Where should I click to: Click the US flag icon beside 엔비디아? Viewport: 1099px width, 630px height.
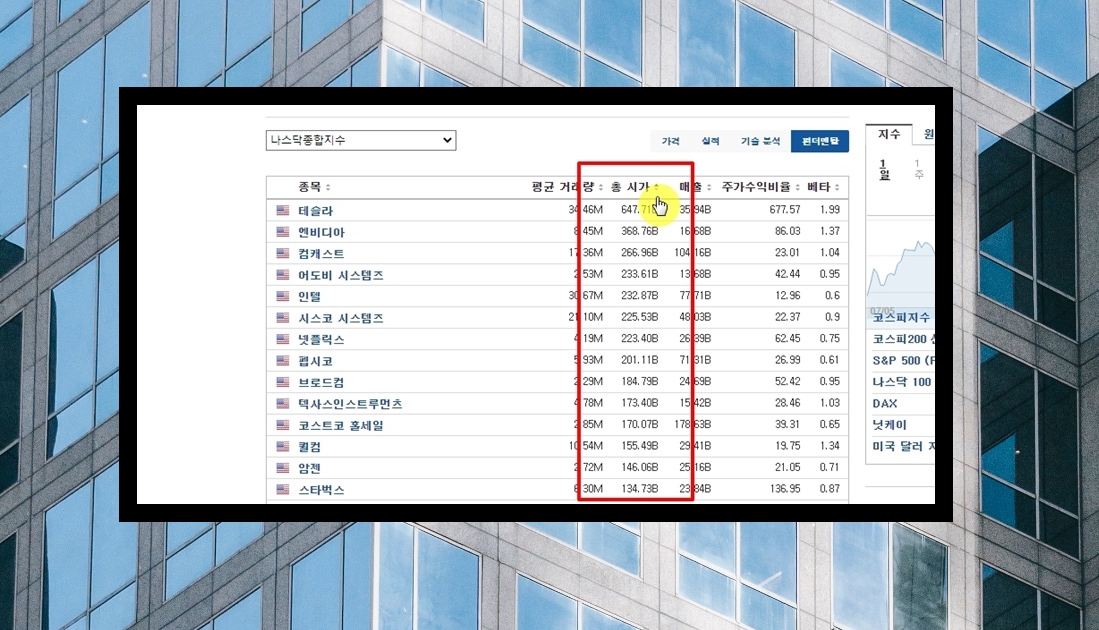coord(282,231)
